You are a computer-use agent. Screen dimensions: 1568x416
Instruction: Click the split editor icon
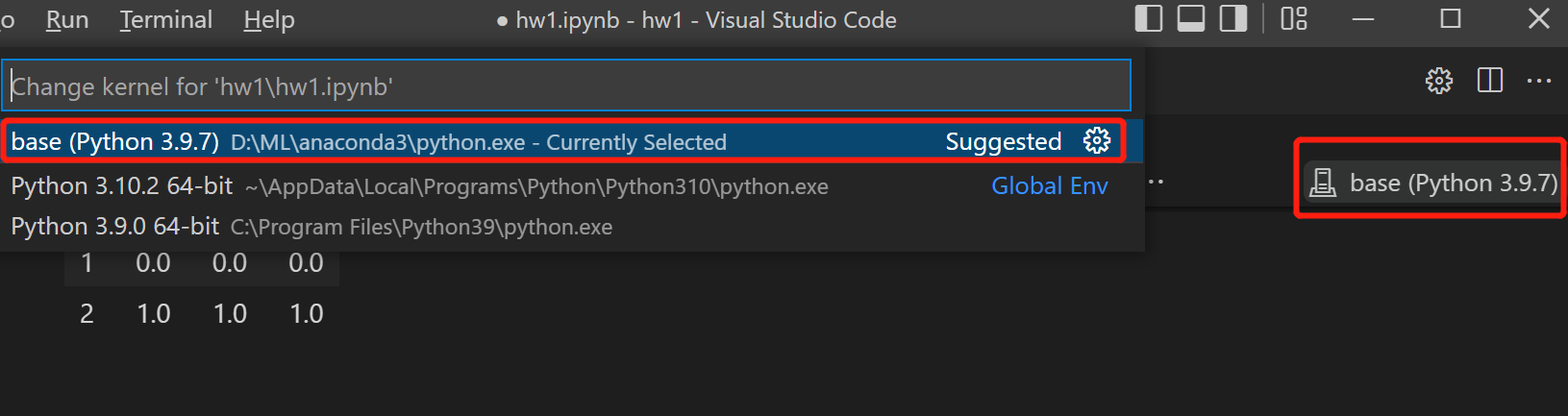pos(1489,81)
